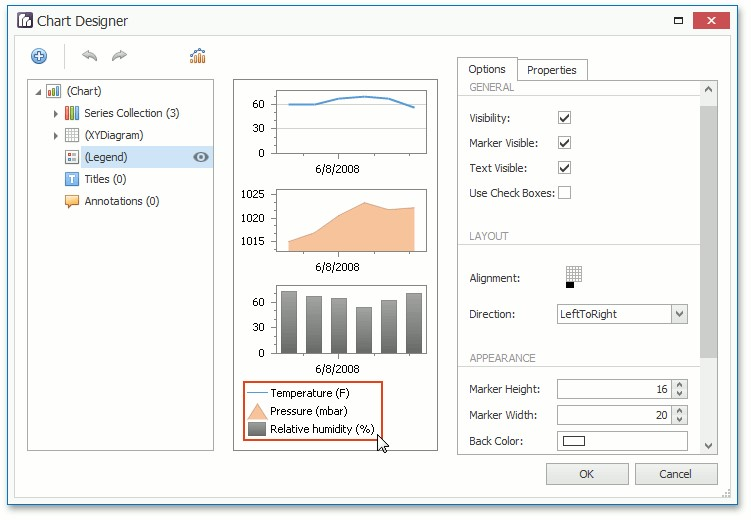751x520 pixels.
Task: Click the undo arrow in toolbar
Action: [x=89, y=56]
